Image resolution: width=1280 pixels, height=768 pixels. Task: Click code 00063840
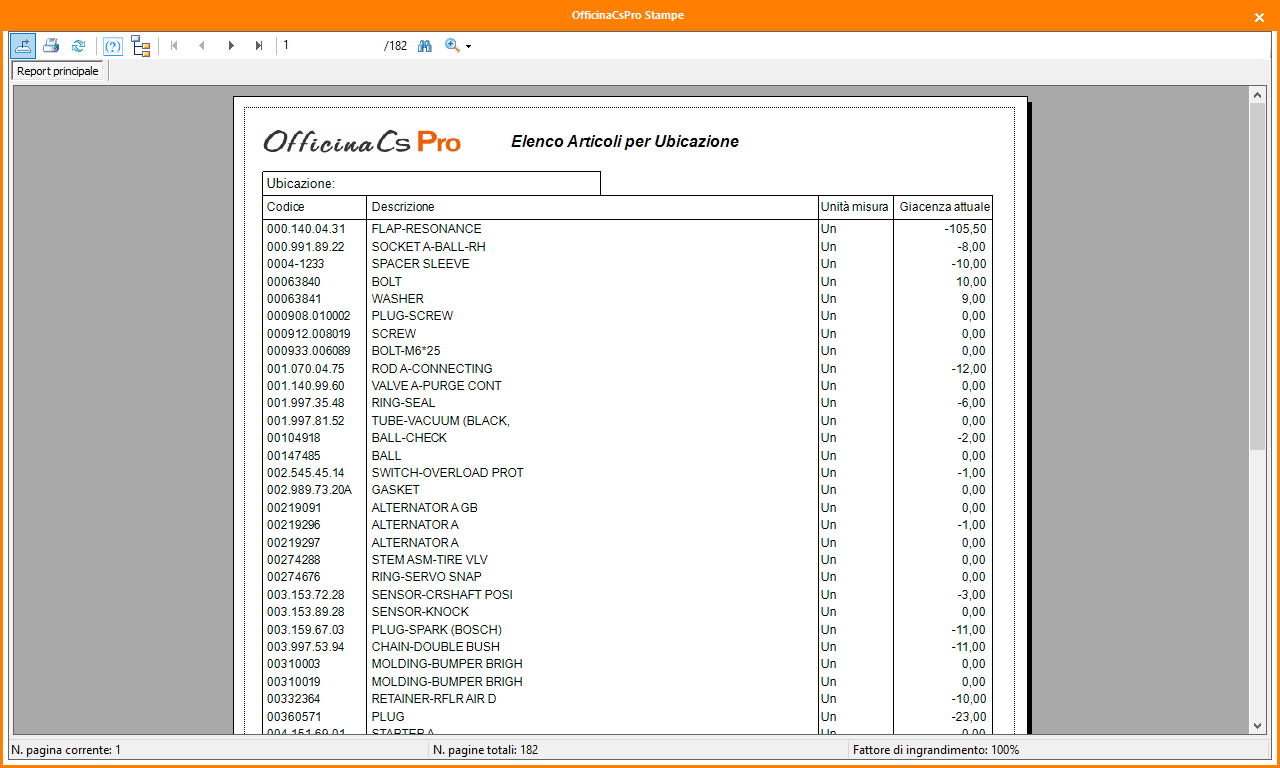pyautogui.click(x=294, y=281)
